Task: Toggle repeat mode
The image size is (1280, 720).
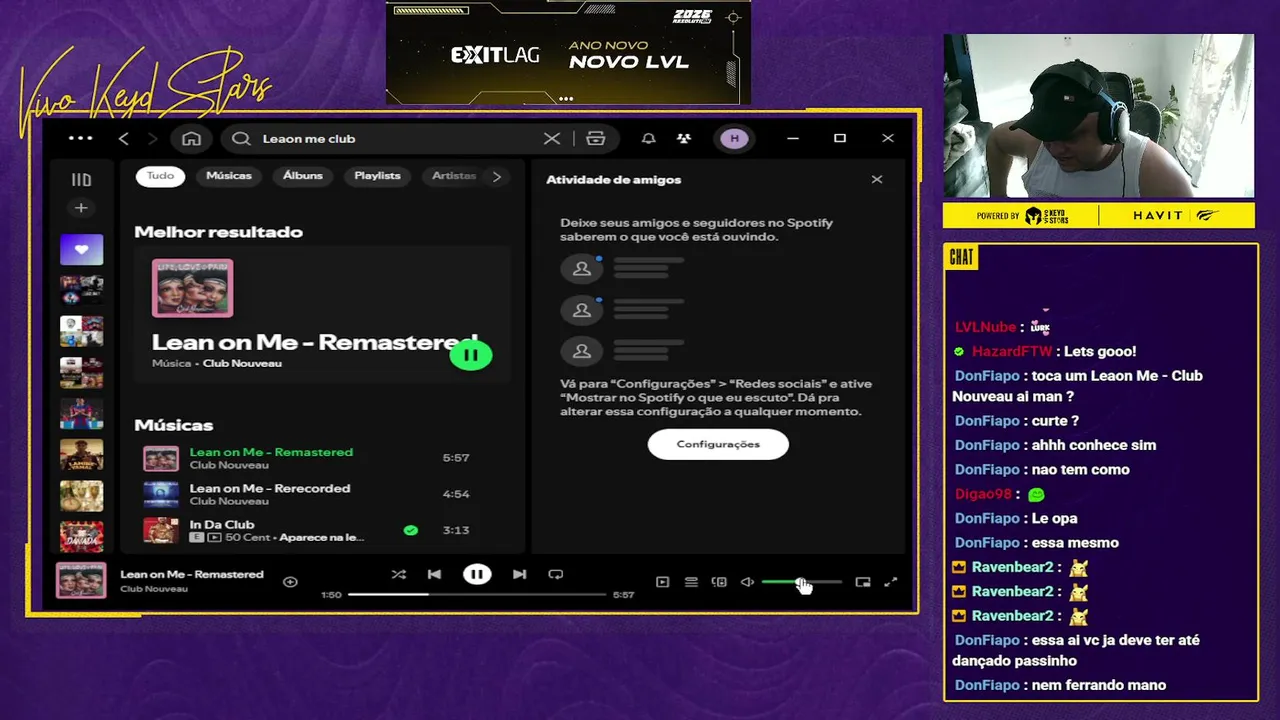Action: (x=556, y=574)
